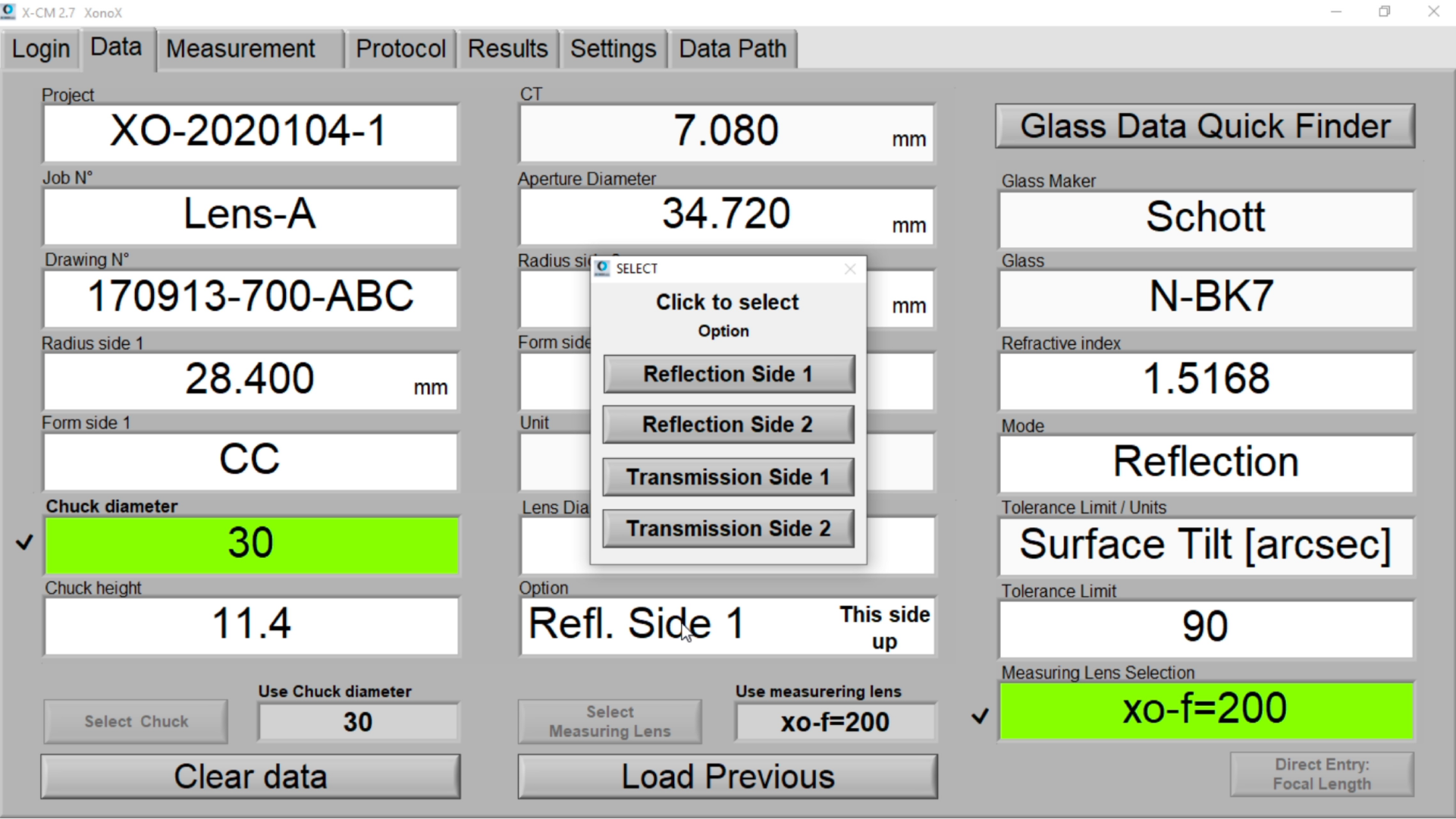The image size is (1456, 819).
Task: Click the Project field XO-2020104-1
Action: [250, 132]
